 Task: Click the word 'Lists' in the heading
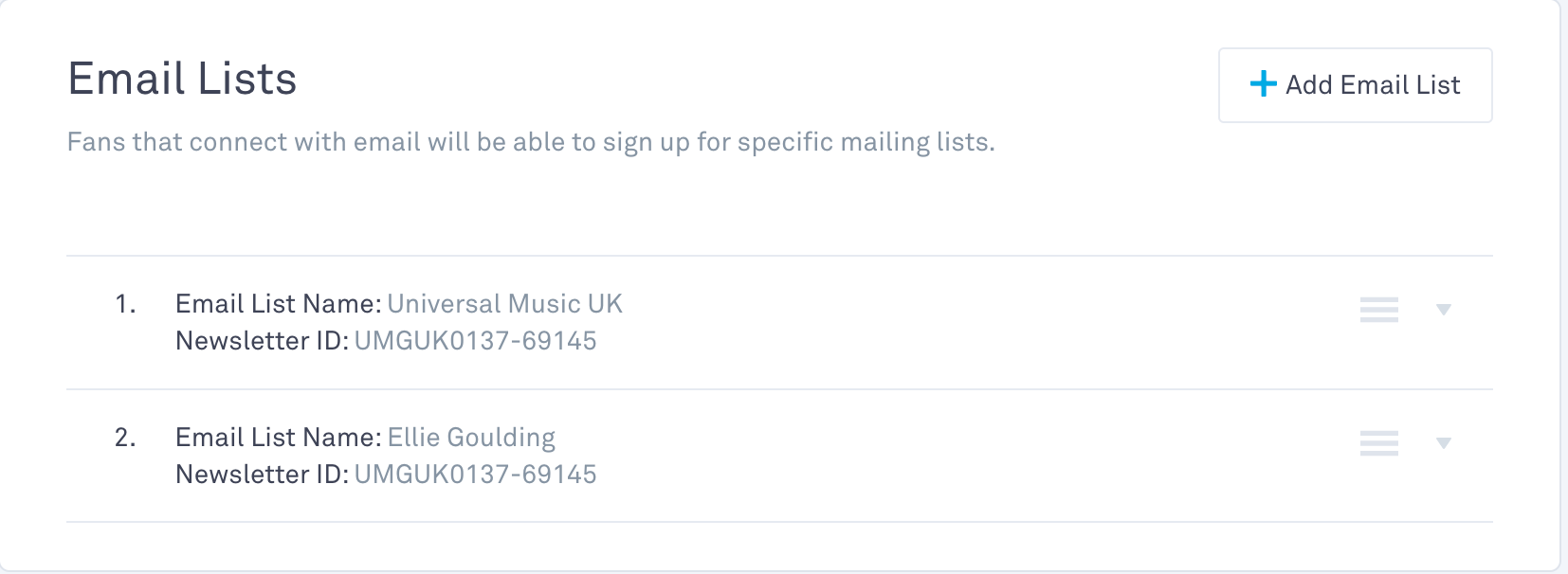pos(246,79)
